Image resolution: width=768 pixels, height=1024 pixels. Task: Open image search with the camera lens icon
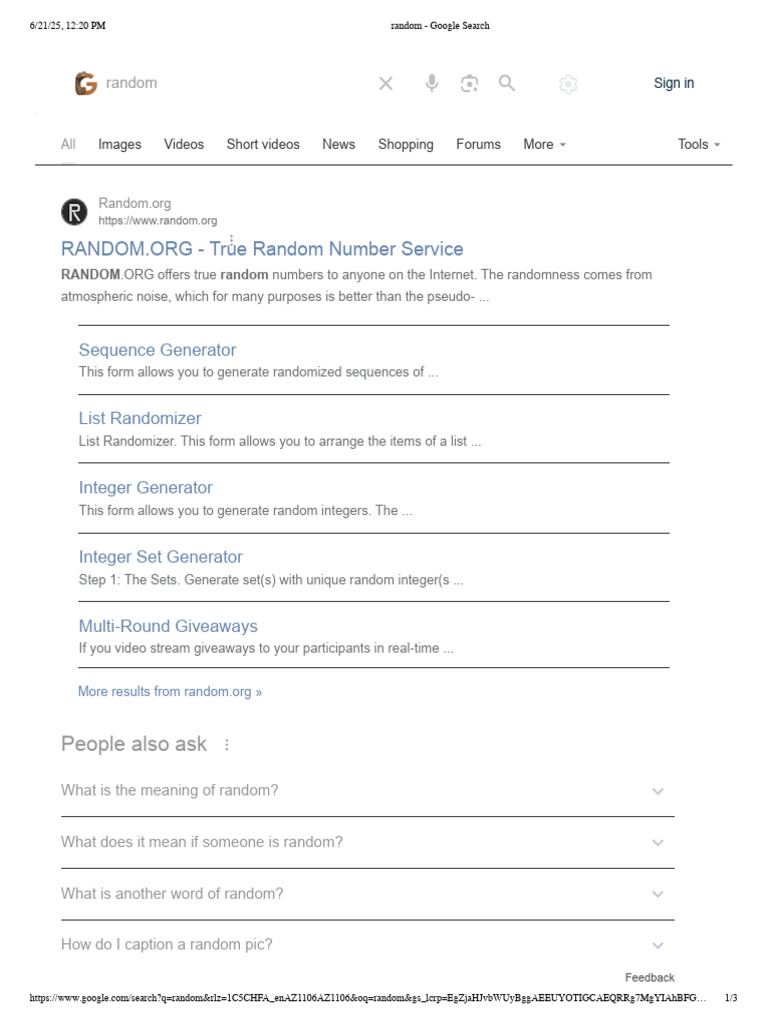click(469, 84)
